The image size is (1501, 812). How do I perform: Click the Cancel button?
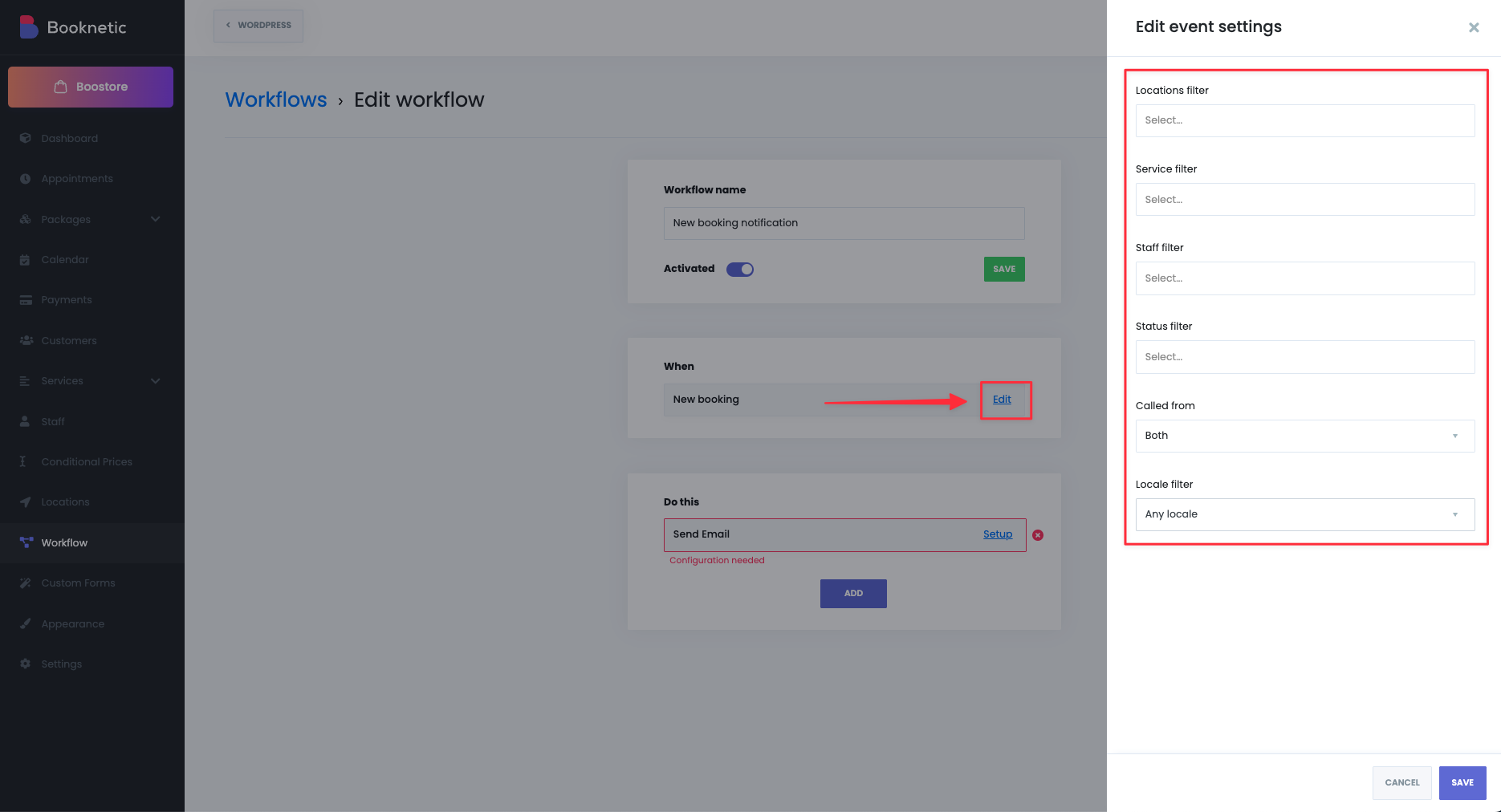(1401, 782)
